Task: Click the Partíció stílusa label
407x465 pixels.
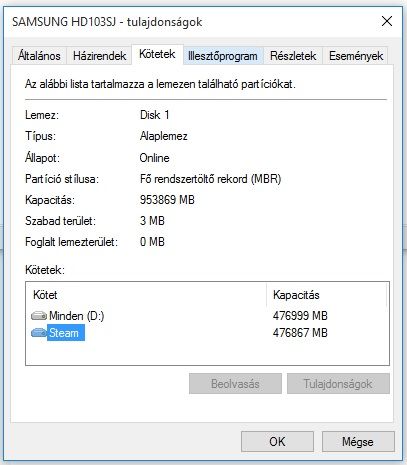Action: coord(62,179)
